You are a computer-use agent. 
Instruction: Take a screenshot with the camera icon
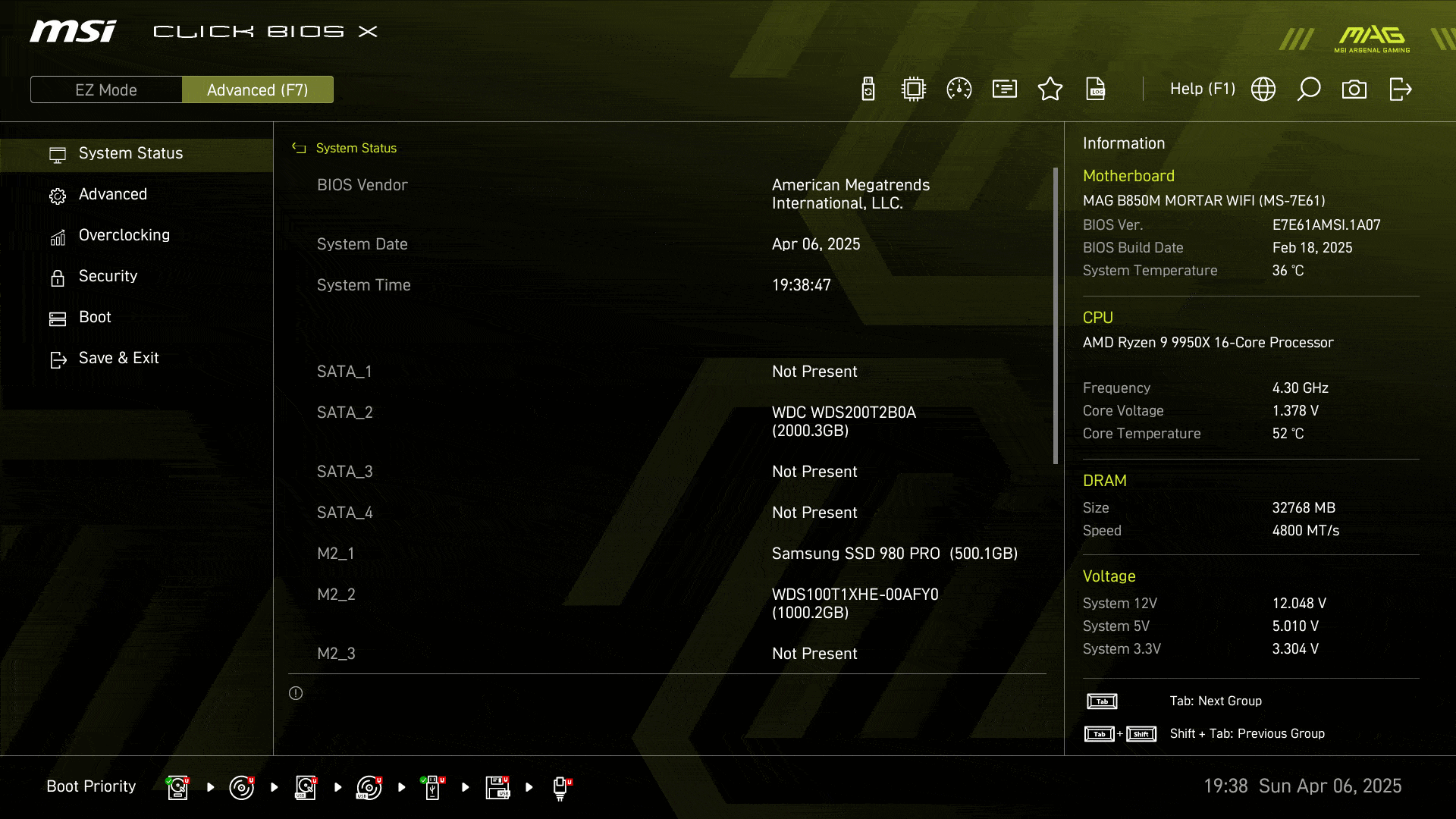point(1354,89)
